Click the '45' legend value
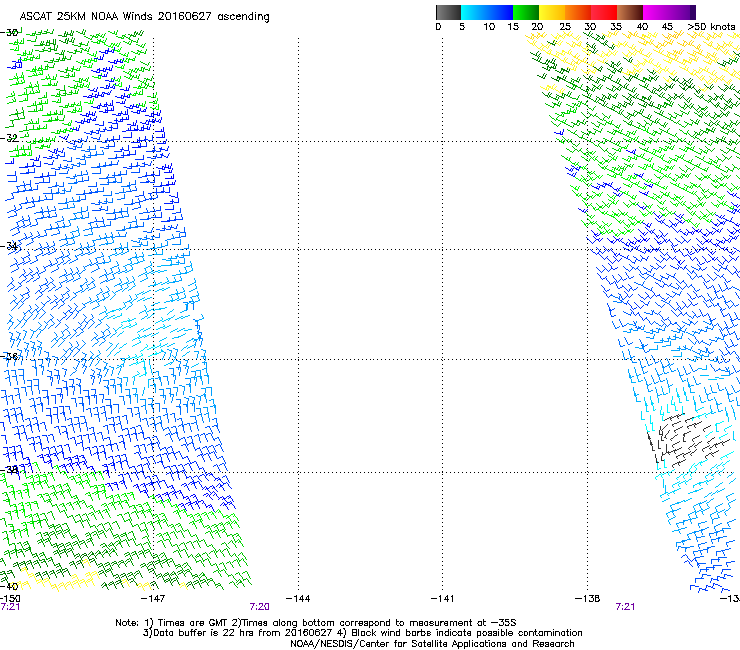Viewport: 740px width, 650px height. point(667,27)
